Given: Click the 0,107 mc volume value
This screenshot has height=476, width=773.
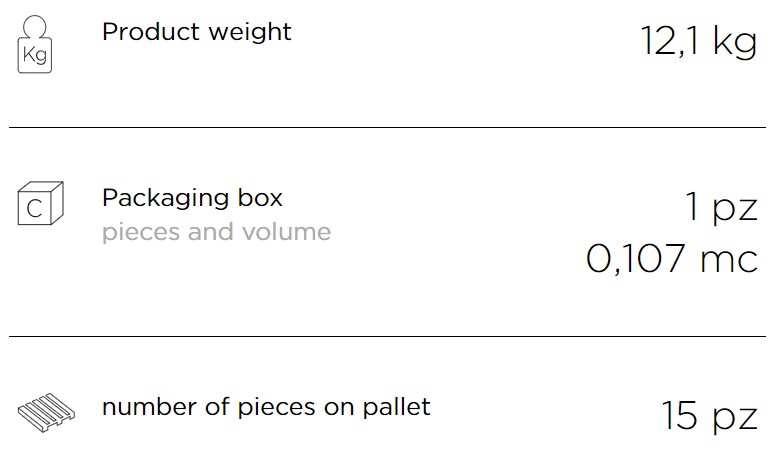Looking at the screenshot, I should click(x=671, y=259).
